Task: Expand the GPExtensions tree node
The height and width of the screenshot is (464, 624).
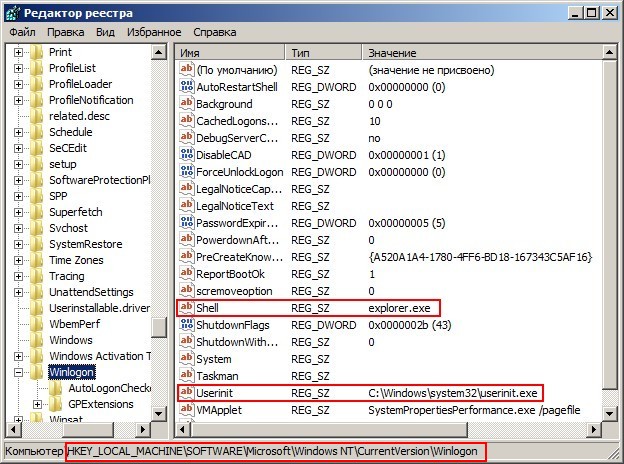Action: (x=38, y=404)
